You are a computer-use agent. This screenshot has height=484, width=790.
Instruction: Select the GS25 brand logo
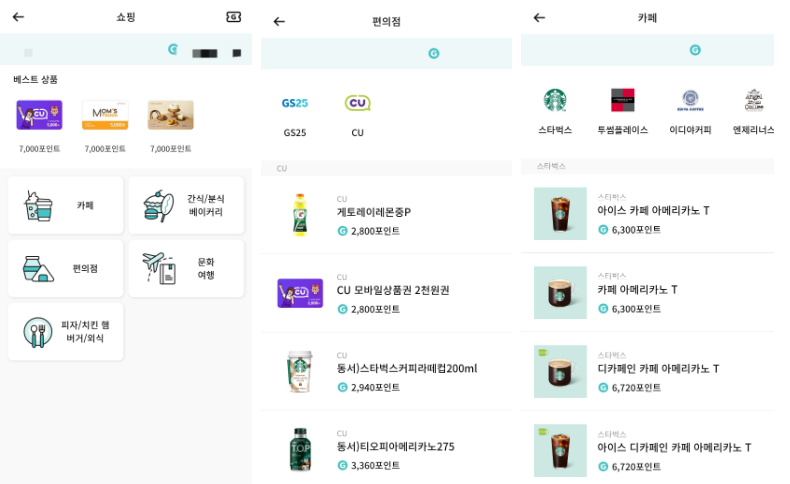pyautogui.click(x=295, y=103)
